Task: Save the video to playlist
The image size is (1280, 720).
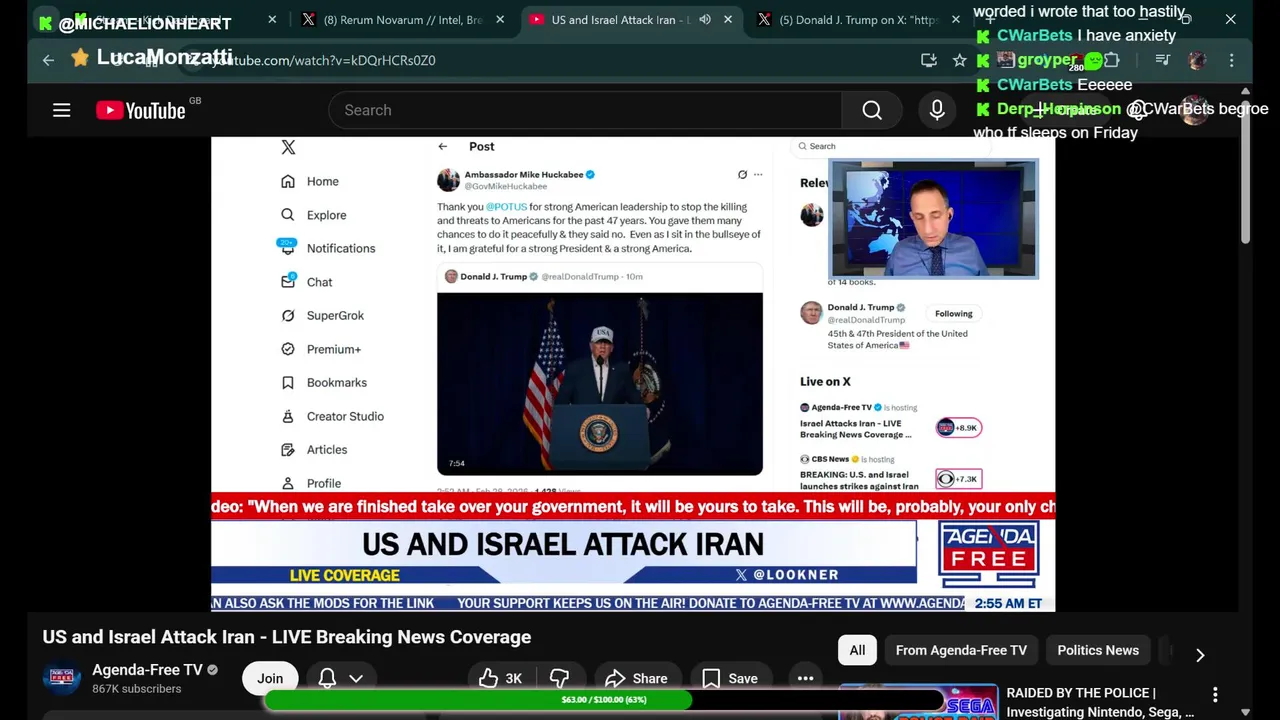Action: point(730,678)
